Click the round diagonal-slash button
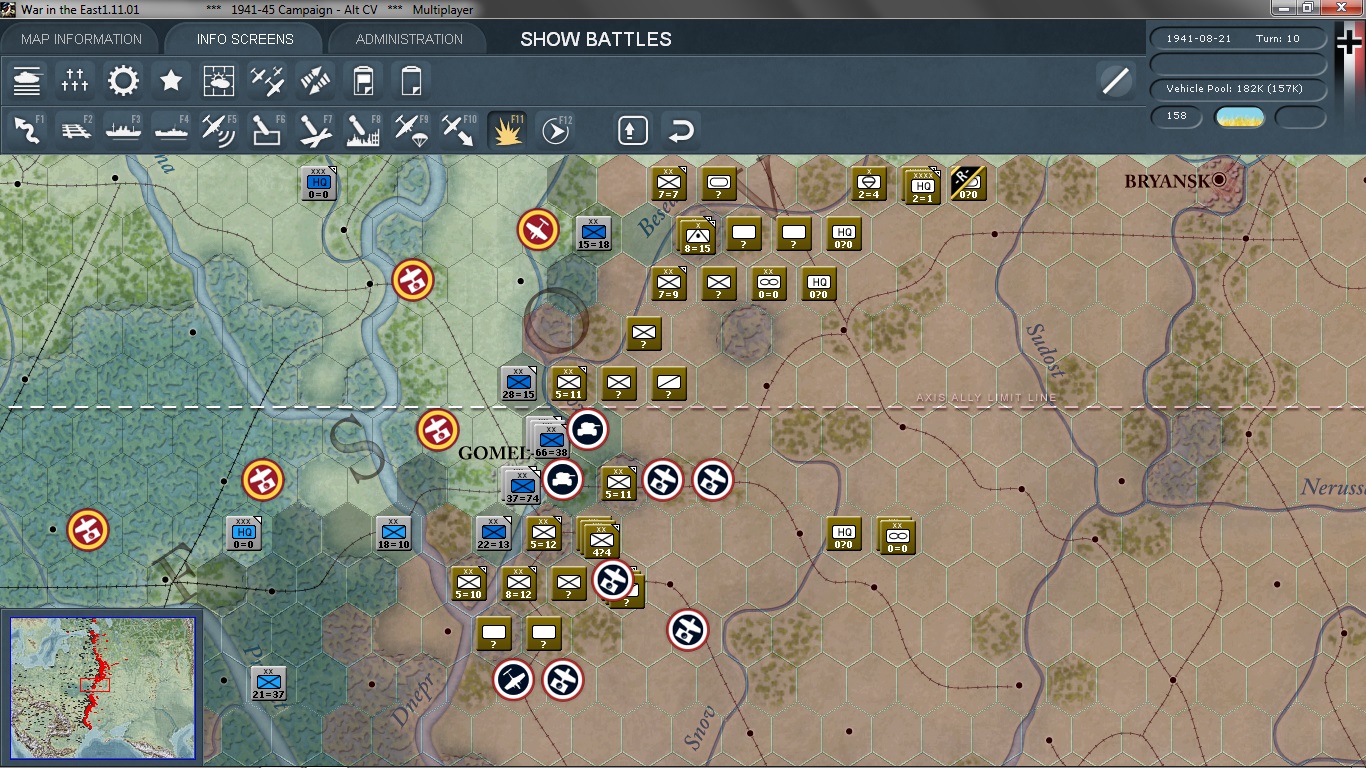 pyautogui.click(x=1115, y=80)
